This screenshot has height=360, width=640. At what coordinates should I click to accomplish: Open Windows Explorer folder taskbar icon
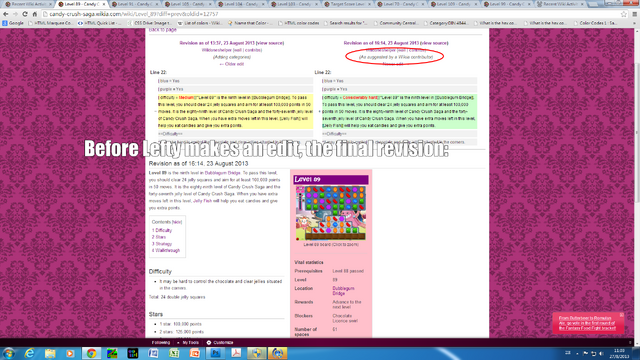click(50, 353)
